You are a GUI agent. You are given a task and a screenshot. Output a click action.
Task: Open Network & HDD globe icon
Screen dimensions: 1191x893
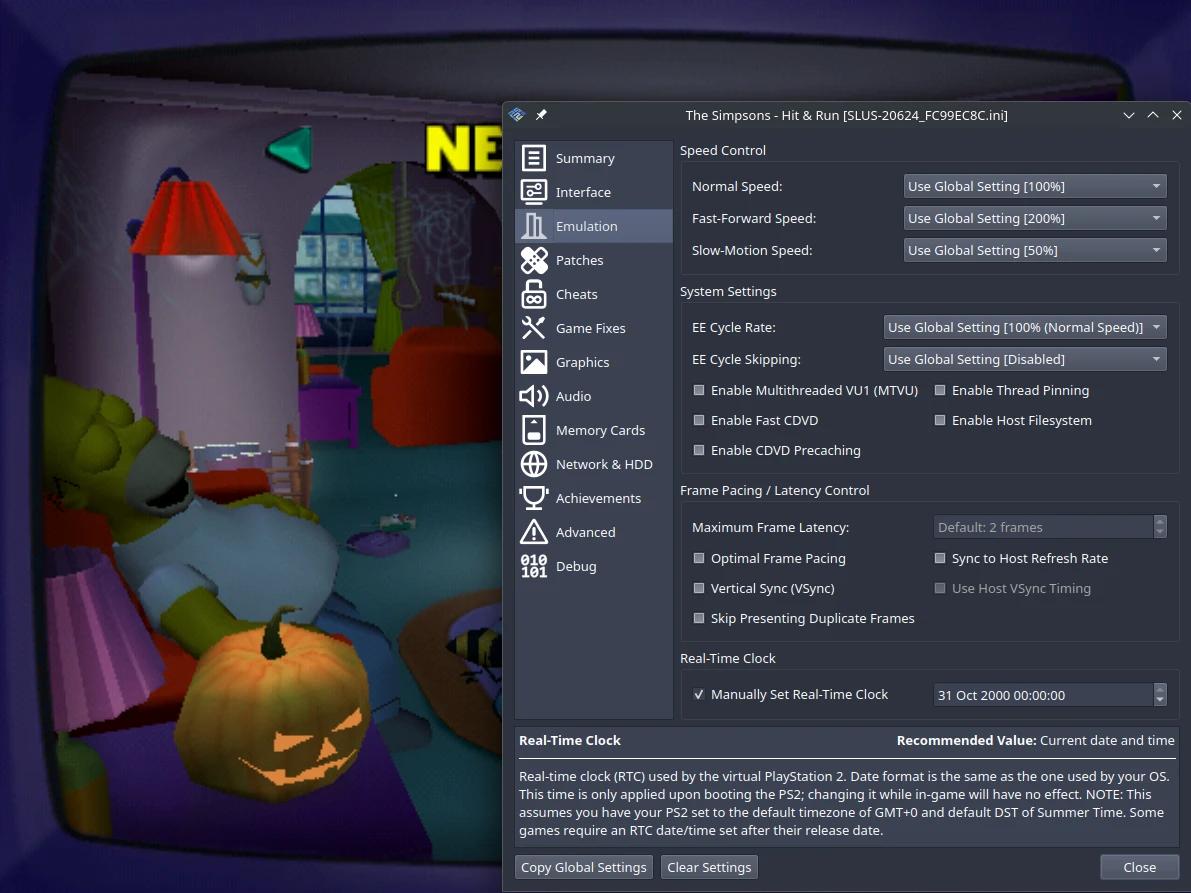click(x=534, y=465)
